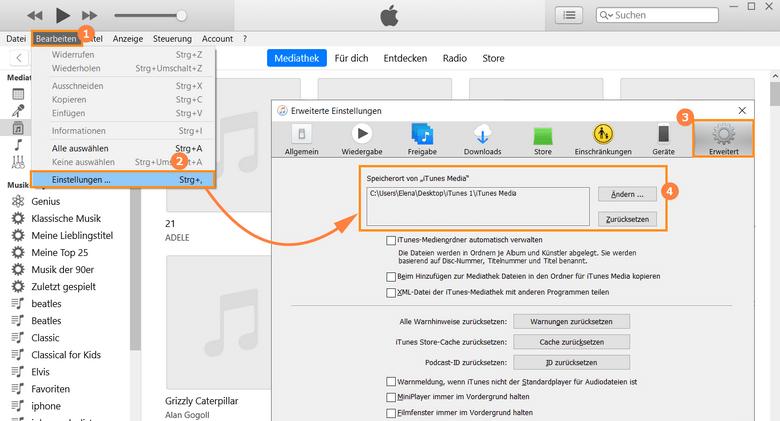This screenshot has width=780, height=421.
Task: Open Musik der 90er playlist icon
Action: click(x=18, y=269)
